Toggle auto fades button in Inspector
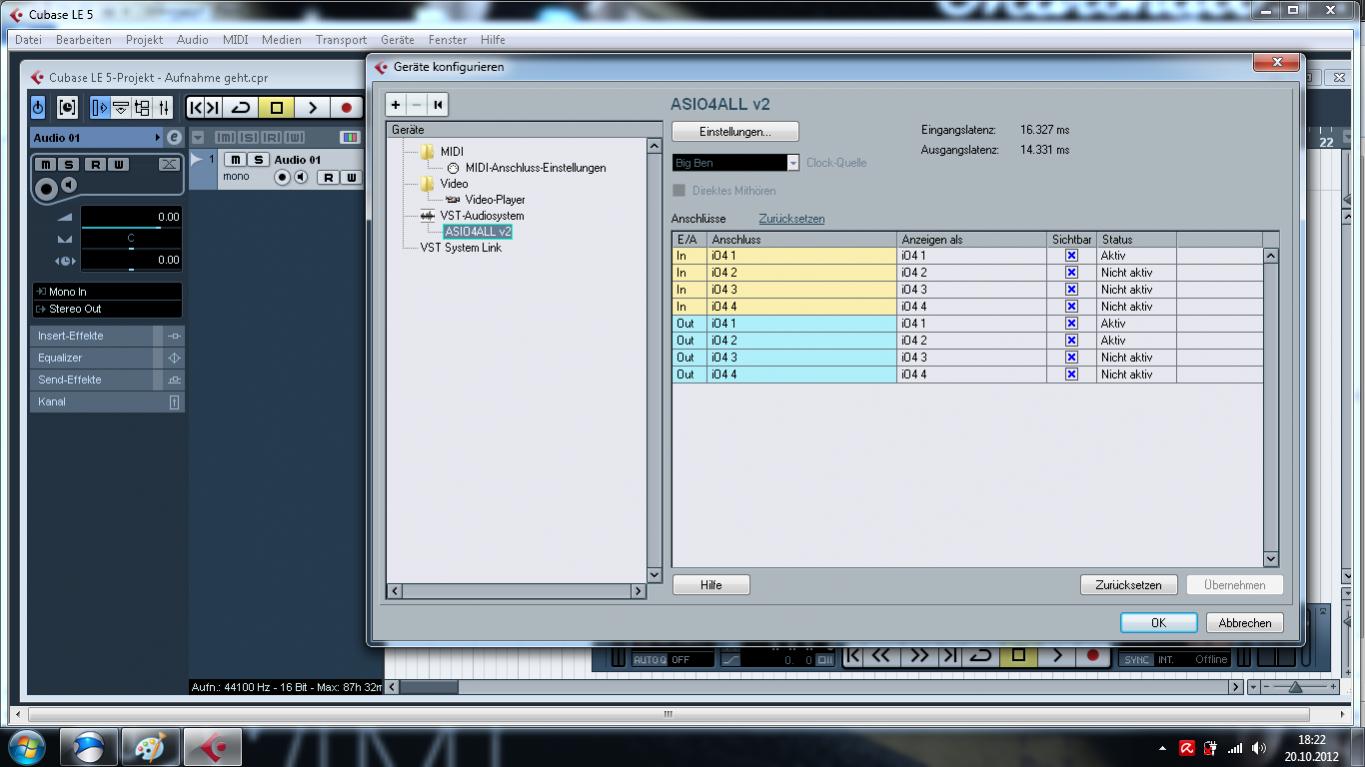The height and width of the screenshot is (767, 1365). [169, 164]
